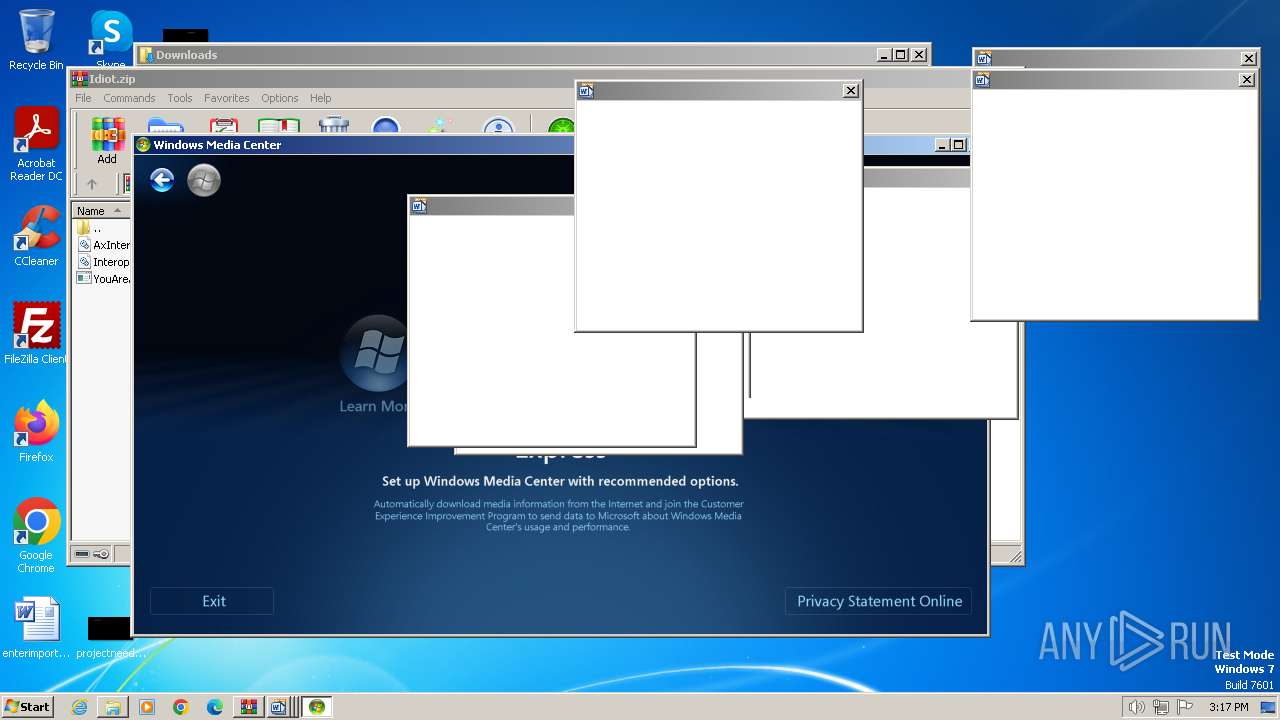Click the Add icon in WinRAR toolbar
The height and width of the screenshot is (720, 1280).
107,140
